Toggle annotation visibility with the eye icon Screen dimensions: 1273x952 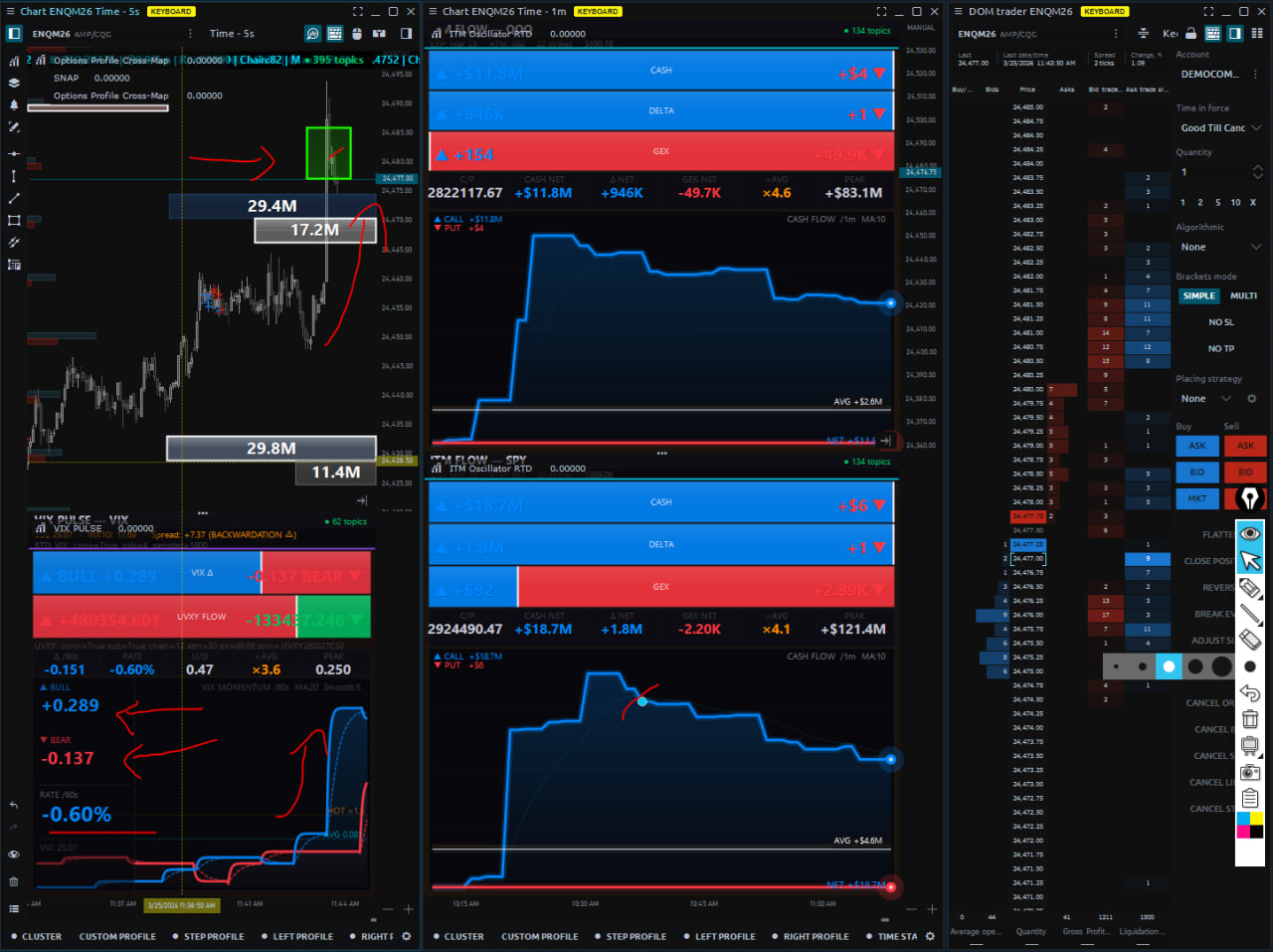(x=1250, y=534)
